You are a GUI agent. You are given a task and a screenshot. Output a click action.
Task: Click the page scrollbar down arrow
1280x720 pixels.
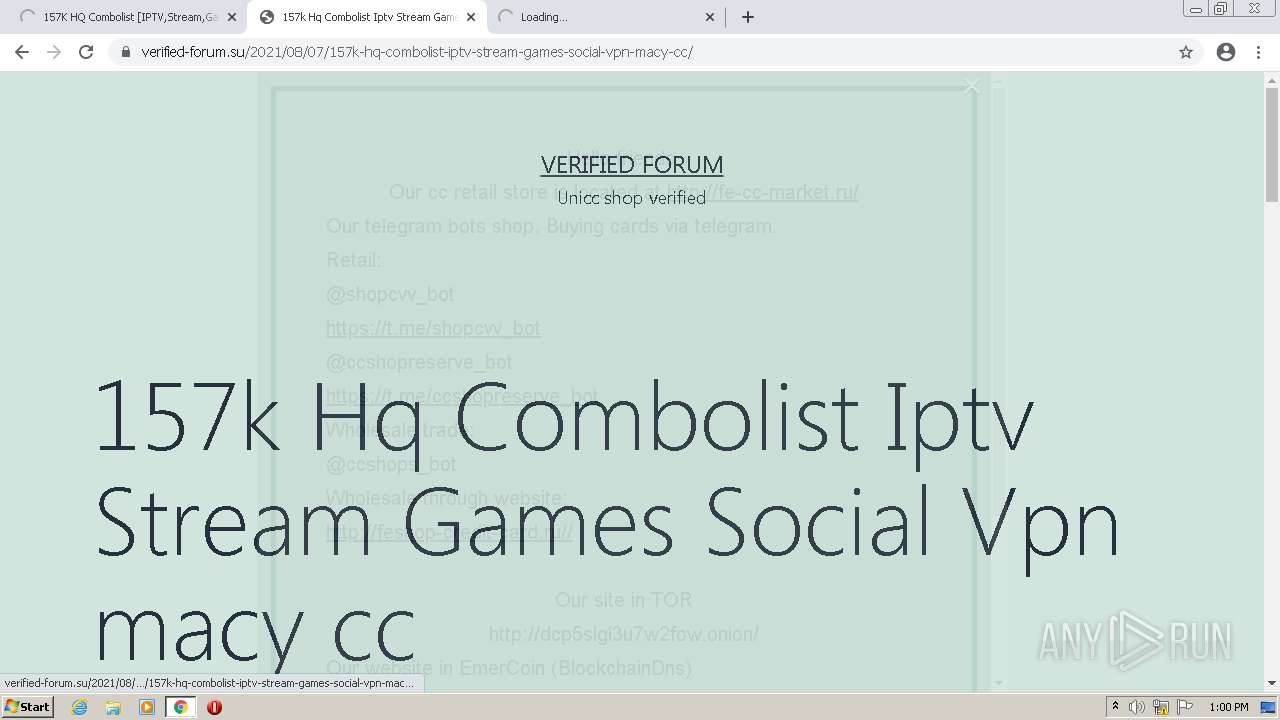pyautogui.click(x=1272, y=683)
